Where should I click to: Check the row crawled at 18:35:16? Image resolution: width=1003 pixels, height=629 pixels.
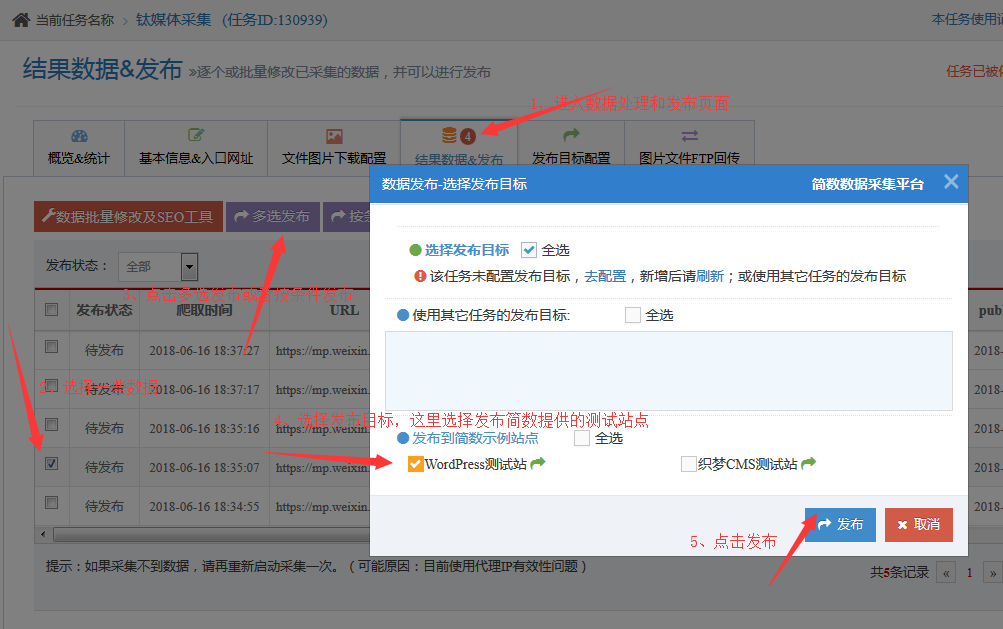(x=52, y=425)
